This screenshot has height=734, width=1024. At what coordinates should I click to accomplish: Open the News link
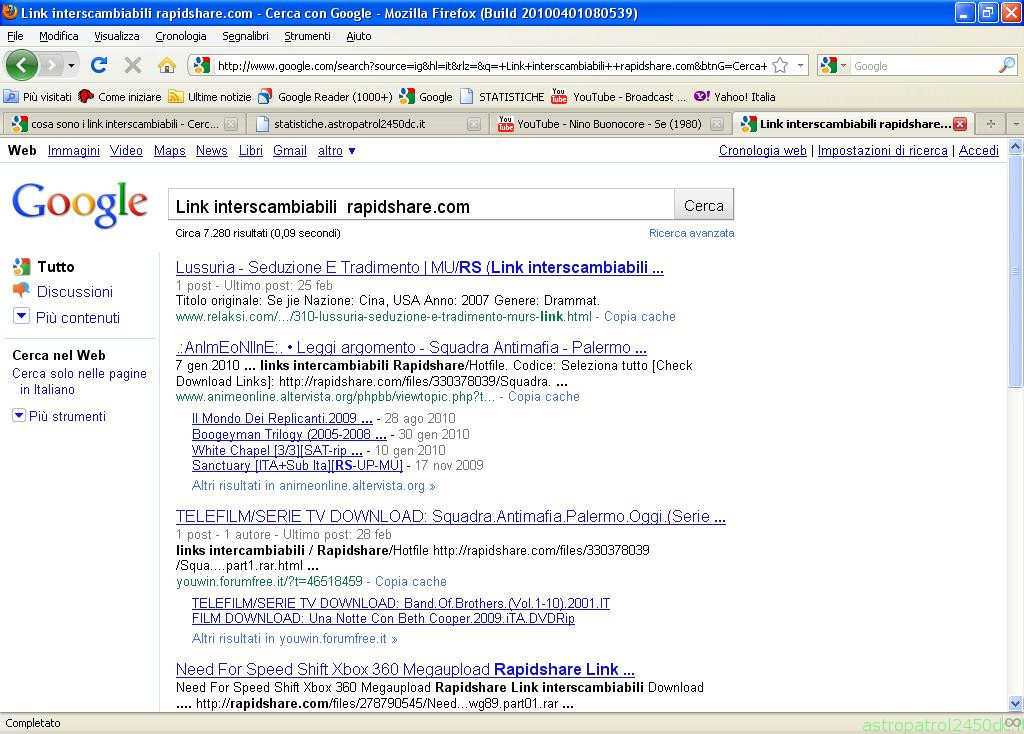point(212,151)
